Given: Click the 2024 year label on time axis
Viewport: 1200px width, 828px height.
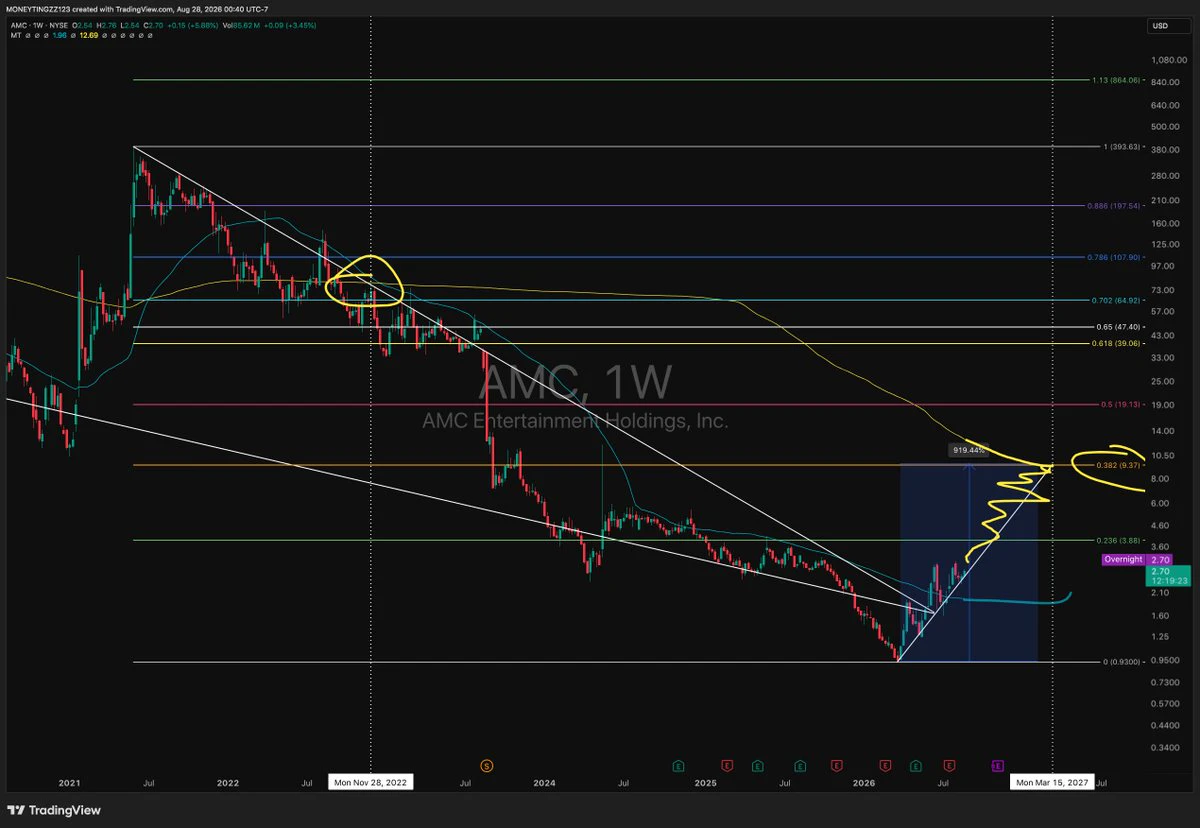Looking at the screenshot, I should click(x=544, y=782).
